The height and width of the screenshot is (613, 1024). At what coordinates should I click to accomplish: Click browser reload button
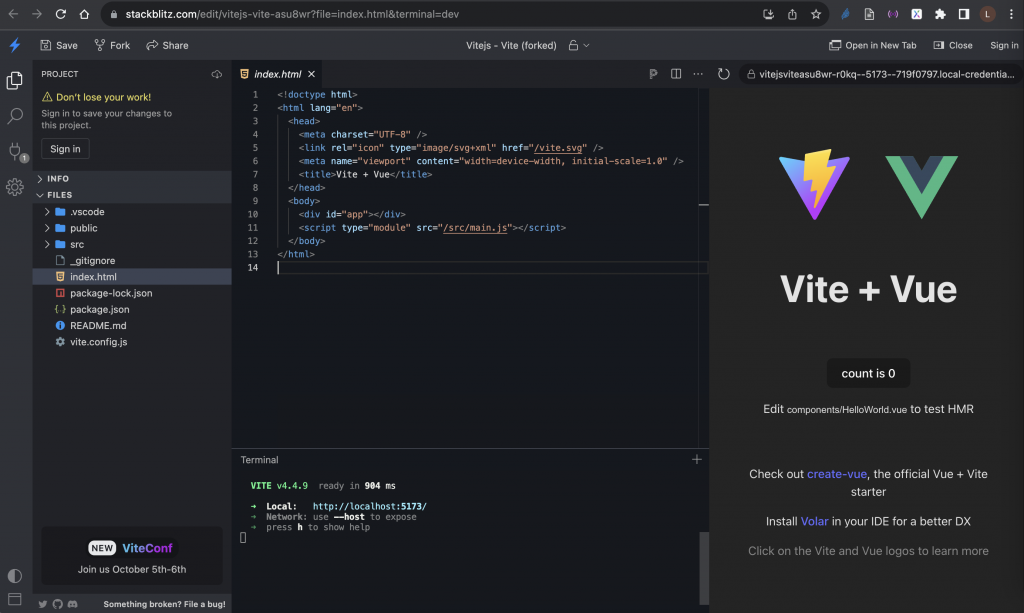[x=61, y=14]
